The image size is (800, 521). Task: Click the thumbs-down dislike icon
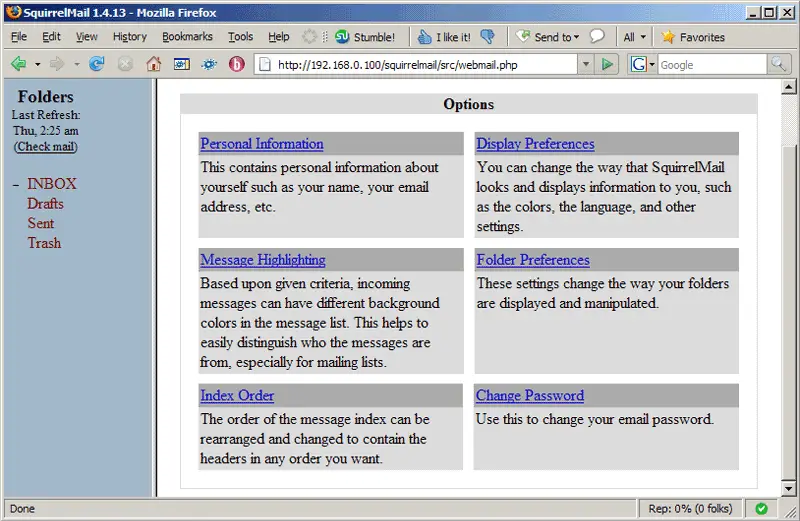click(x=488, y=36)
